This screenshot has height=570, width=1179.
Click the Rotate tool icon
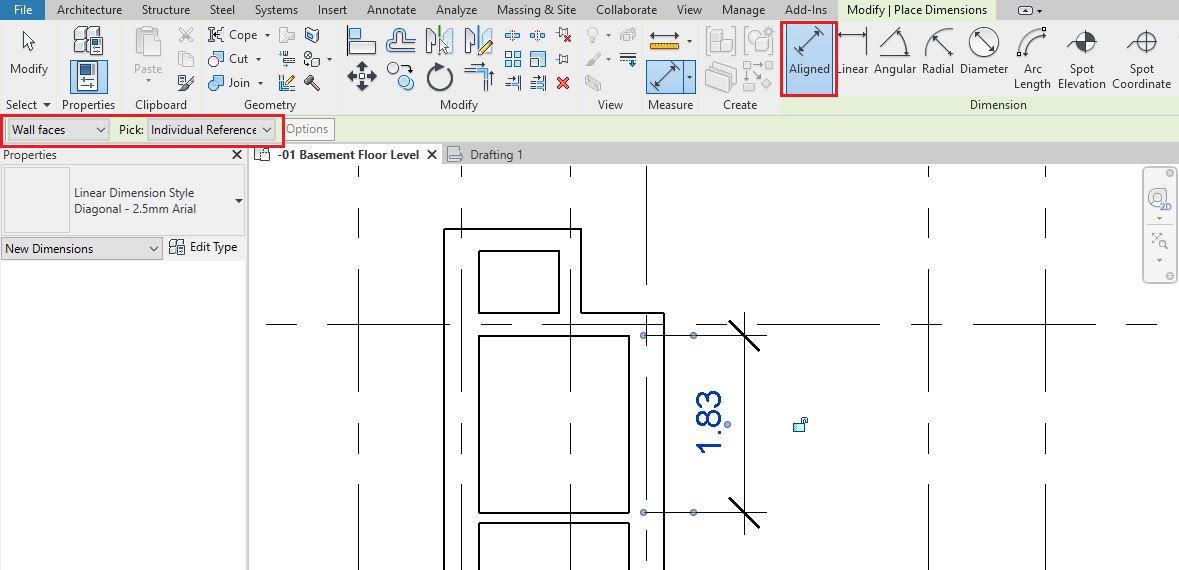(x=440, y=76)
